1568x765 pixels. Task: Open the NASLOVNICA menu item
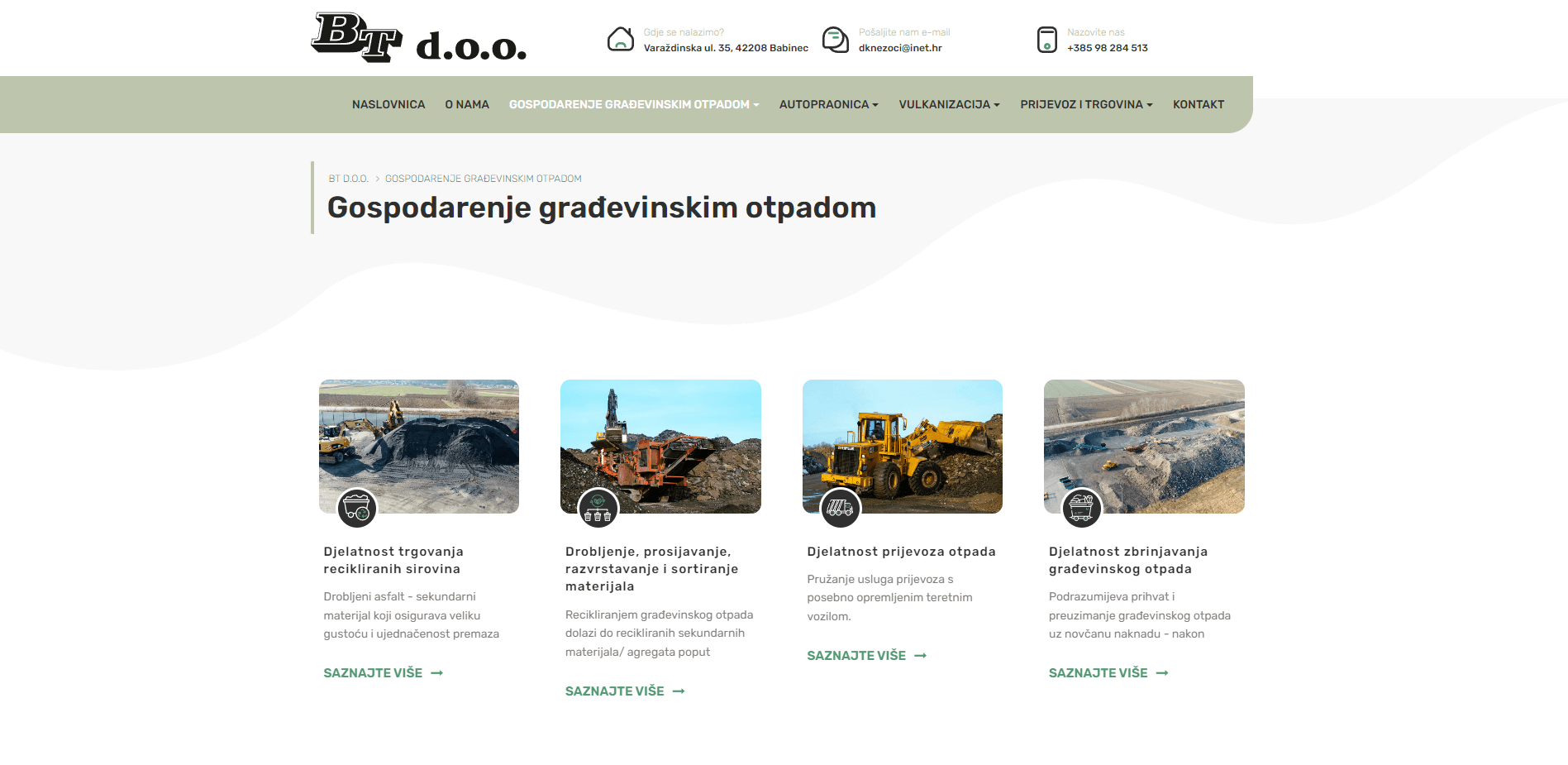pos(388,104)
